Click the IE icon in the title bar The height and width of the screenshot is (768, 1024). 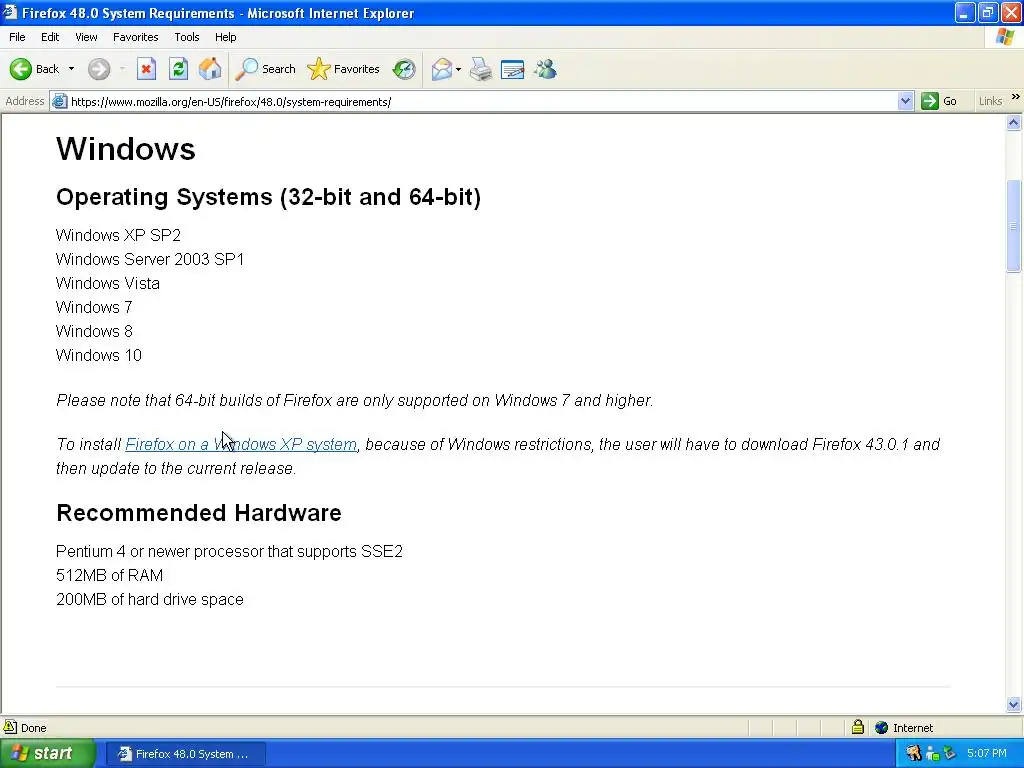point(10,12)
